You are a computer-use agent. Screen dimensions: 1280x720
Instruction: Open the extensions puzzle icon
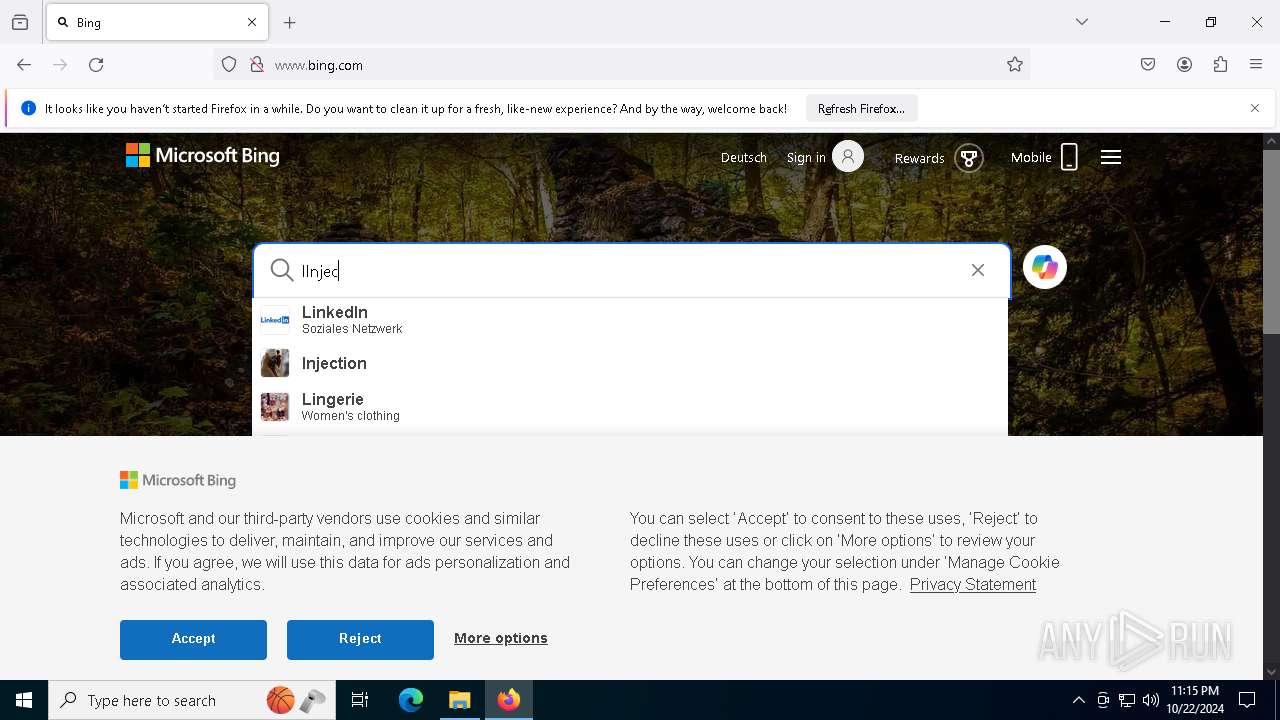[1220, 65]
